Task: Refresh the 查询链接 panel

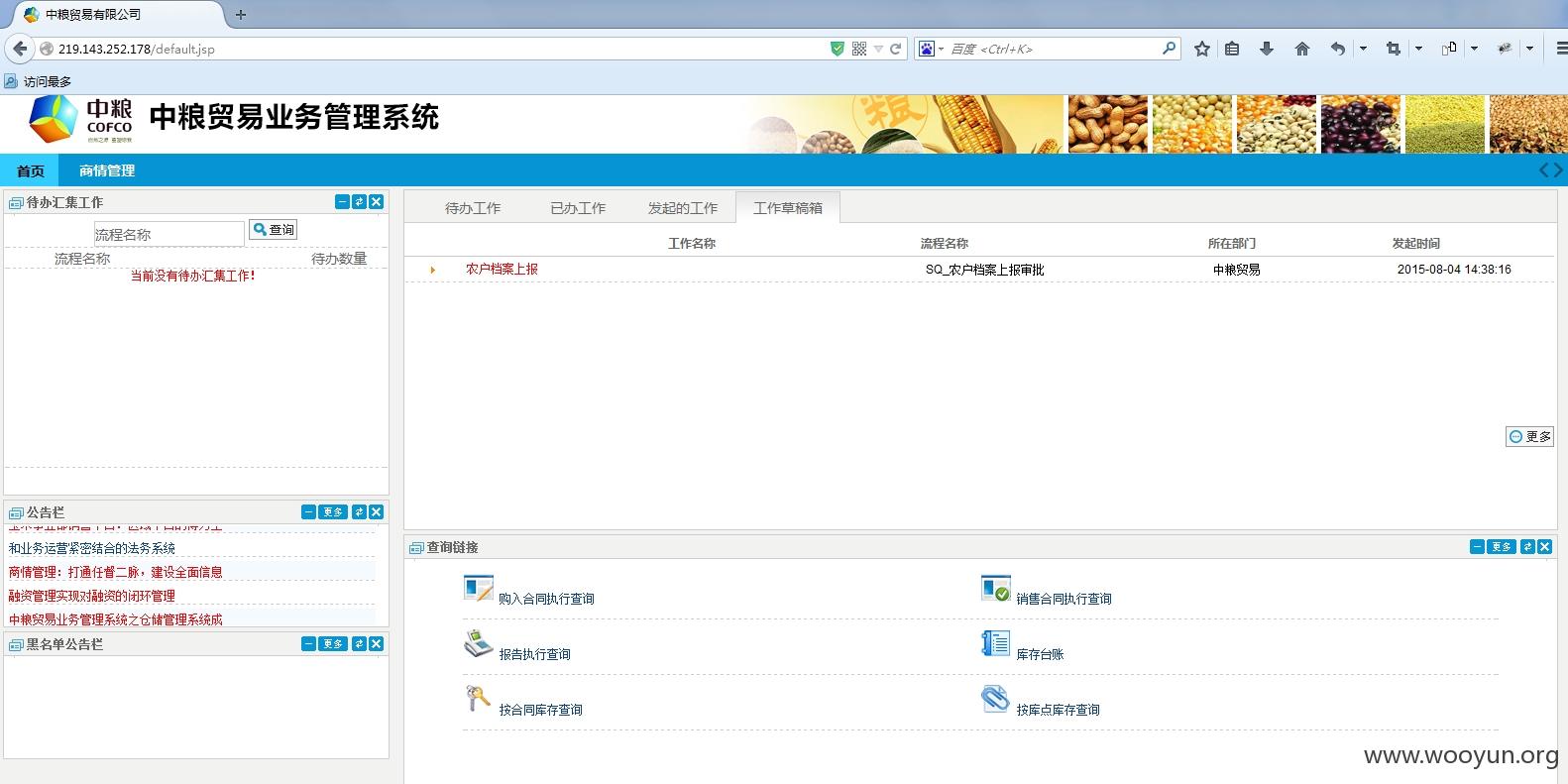Action: pos(1527,547)
